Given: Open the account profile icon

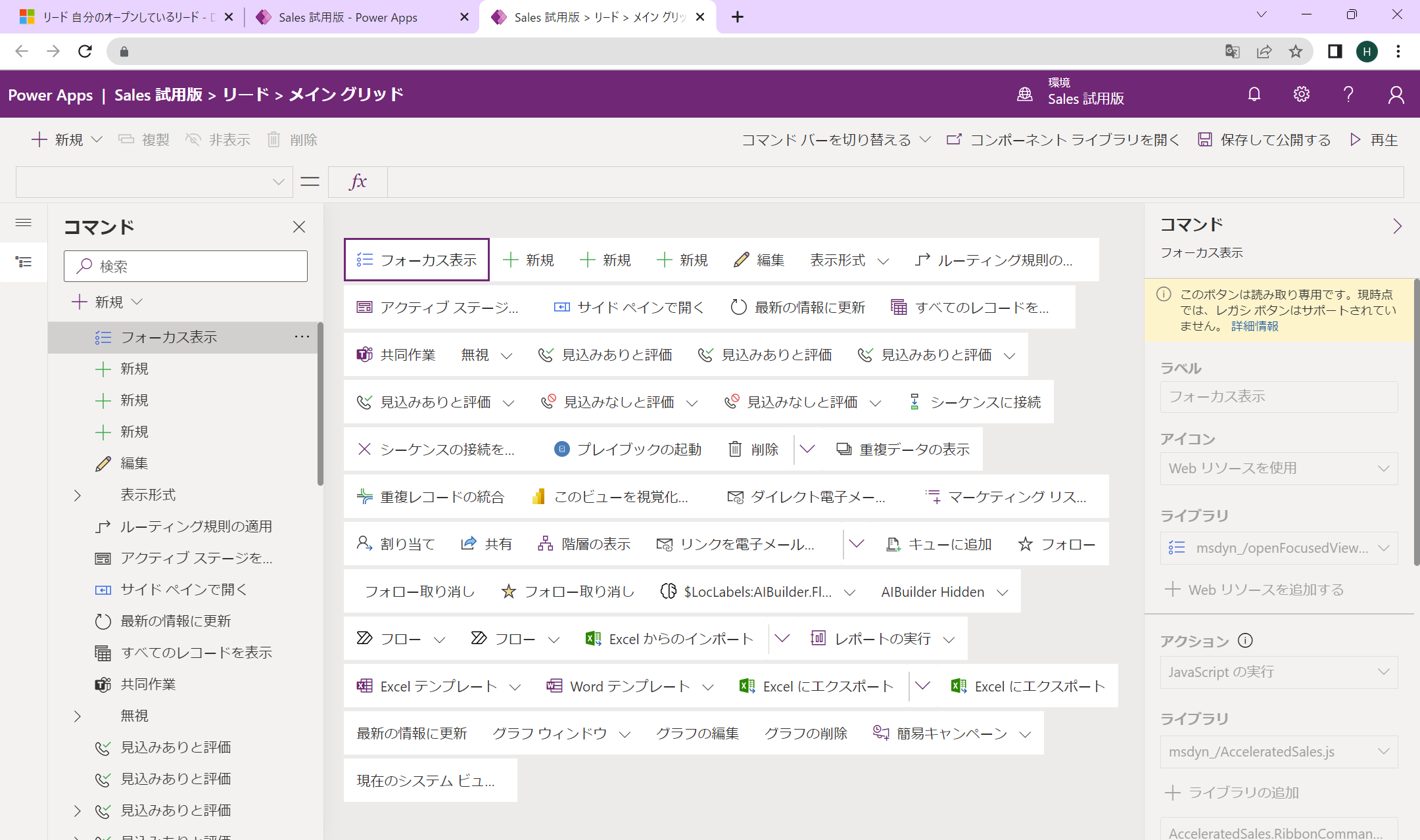Looking at the screenshot, I should tap(1396, 95).
